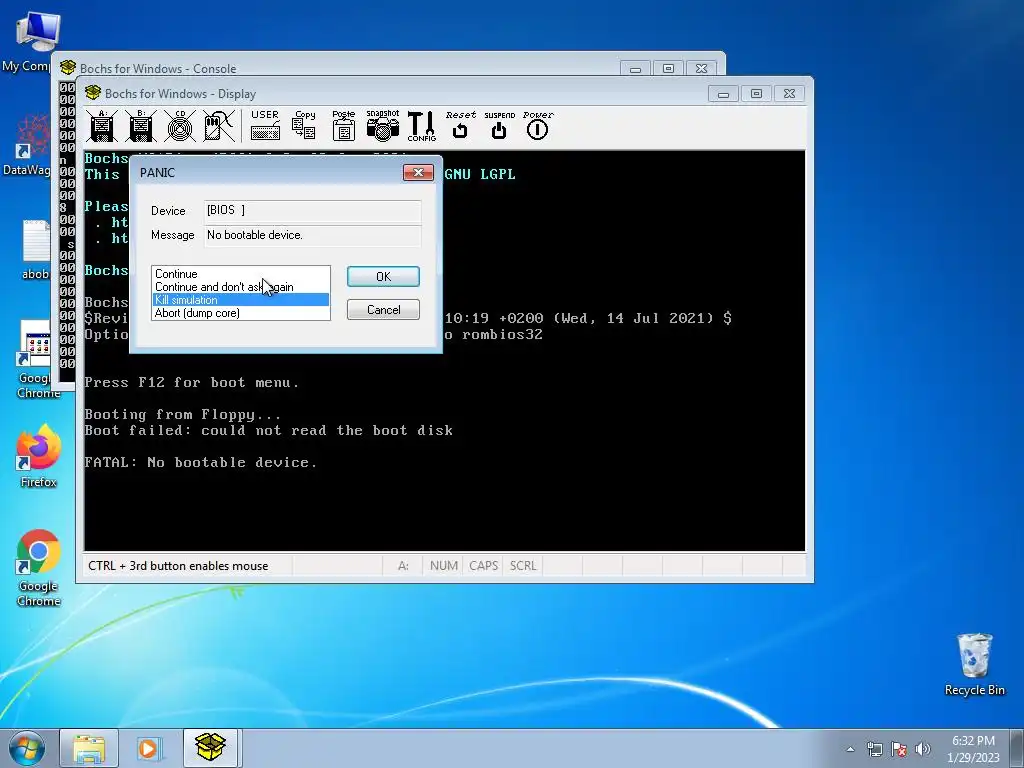Click 'CTRL + 3rd button enables mouse' status text

pos(178,566)
